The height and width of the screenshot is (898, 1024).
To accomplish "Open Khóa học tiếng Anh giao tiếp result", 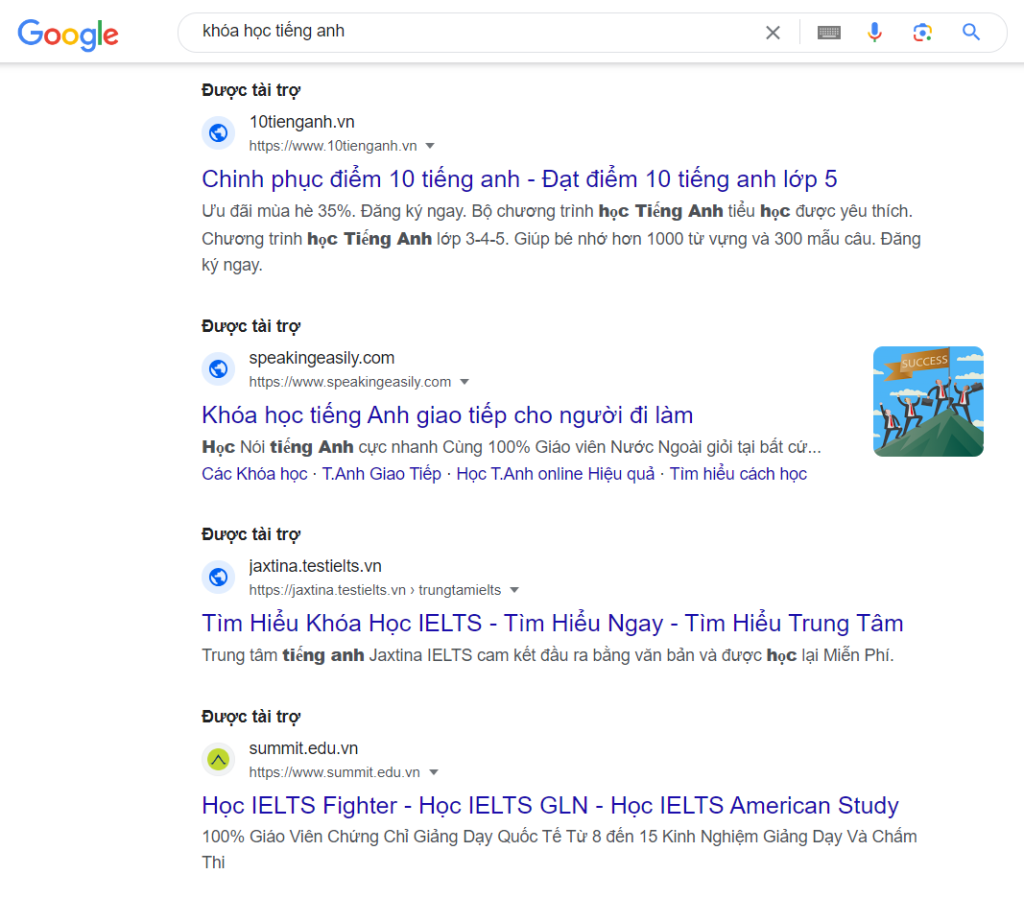I will coord(447,413).
